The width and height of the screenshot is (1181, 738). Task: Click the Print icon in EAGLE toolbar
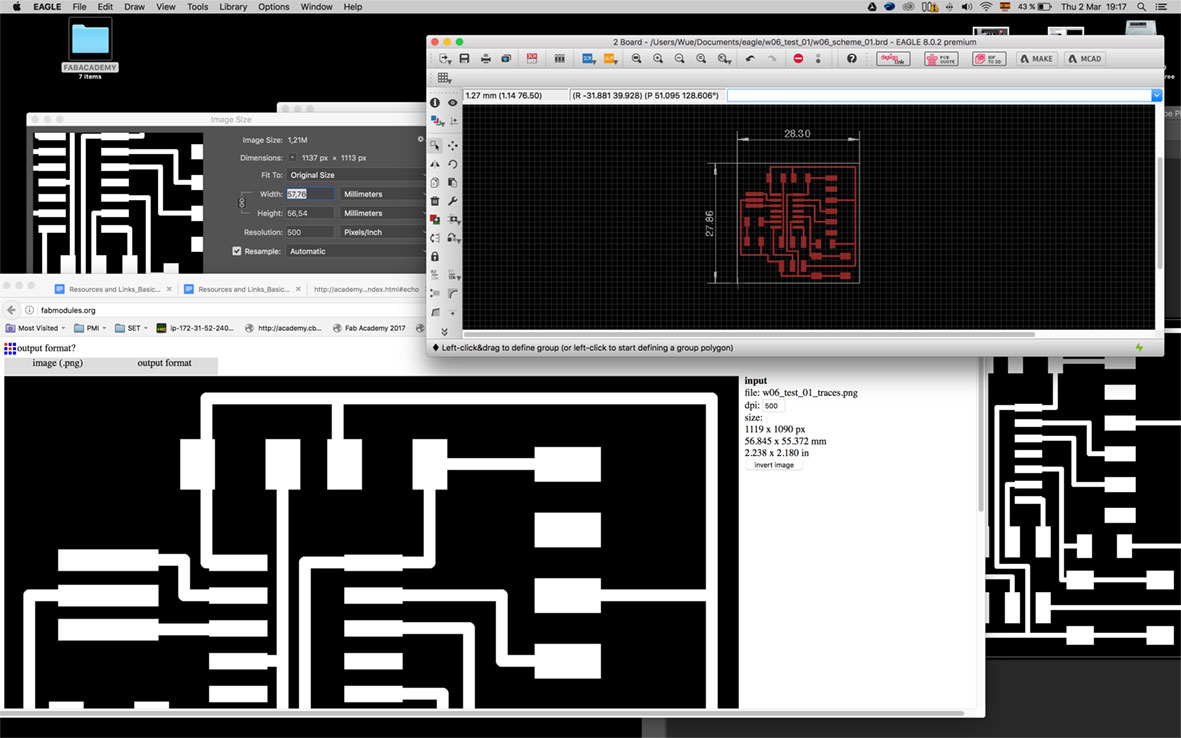coord(486,59)
